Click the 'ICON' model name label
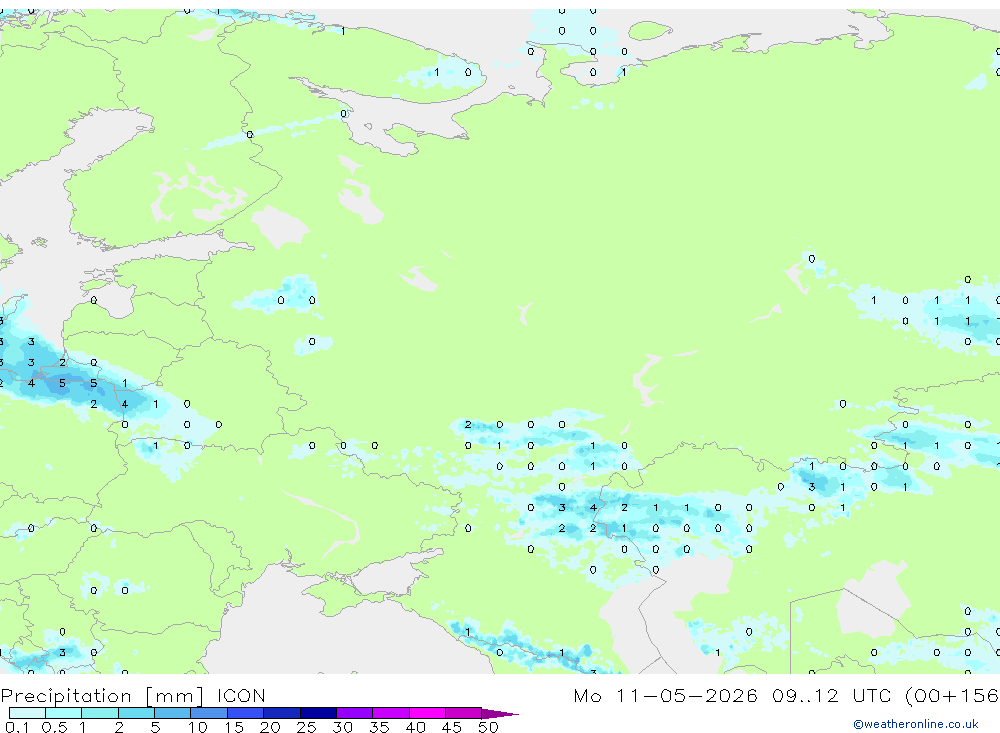This screenshot has height=733, width=1000. pos(241,695)
